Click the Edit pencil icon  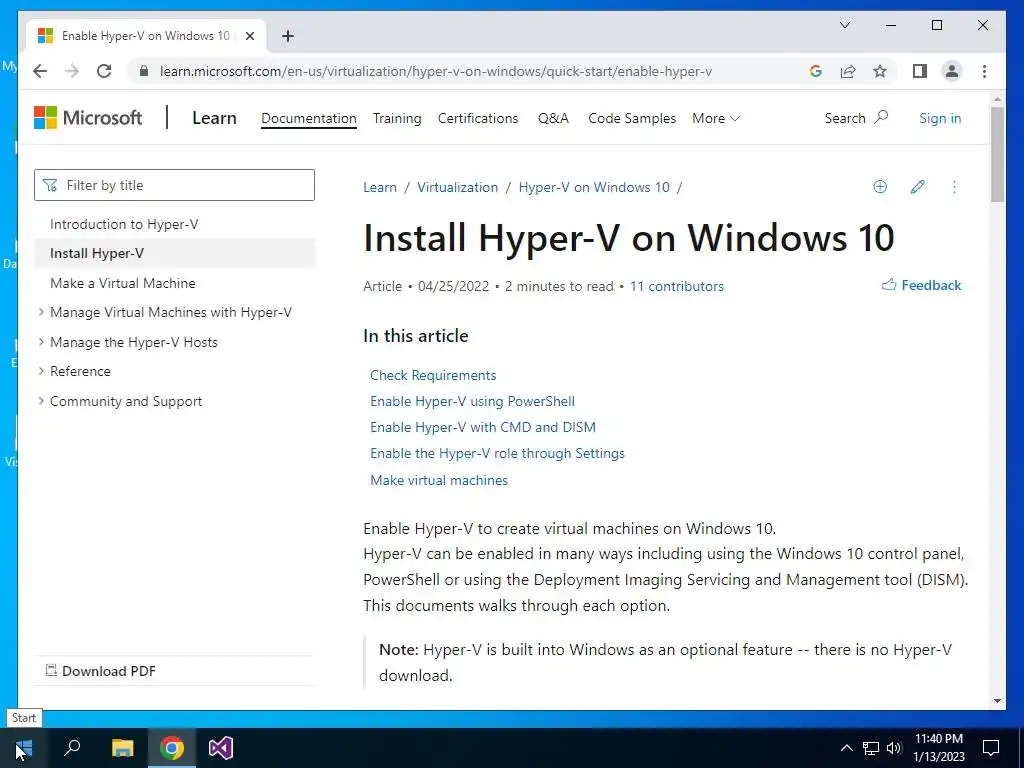(x=917, y=187)
